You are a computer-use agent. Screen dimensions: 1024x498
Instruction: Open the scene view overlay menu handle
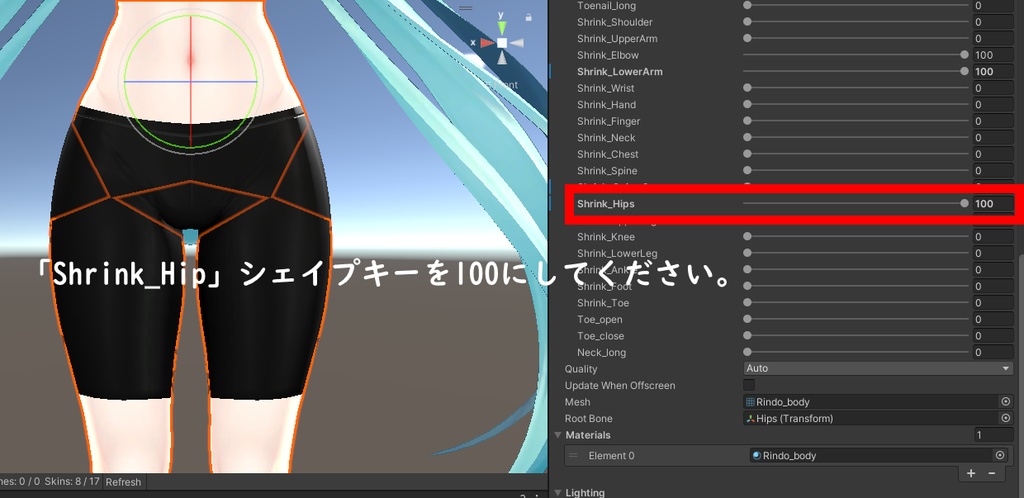point(466,8)
